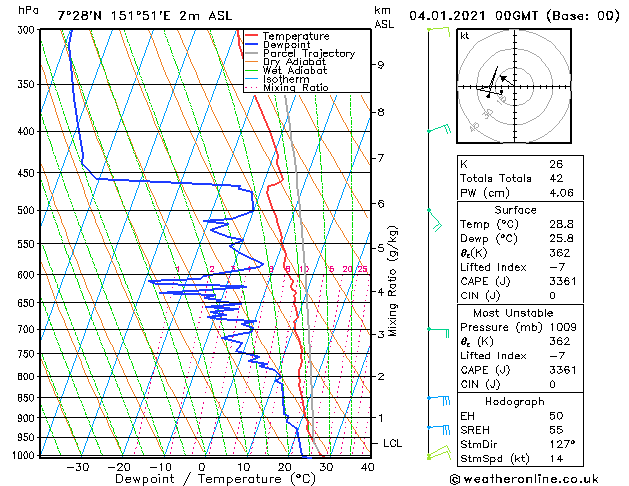Viewport: 629px width, 486px height.
Task: Click the EH value 50
Action: point(556,416)
